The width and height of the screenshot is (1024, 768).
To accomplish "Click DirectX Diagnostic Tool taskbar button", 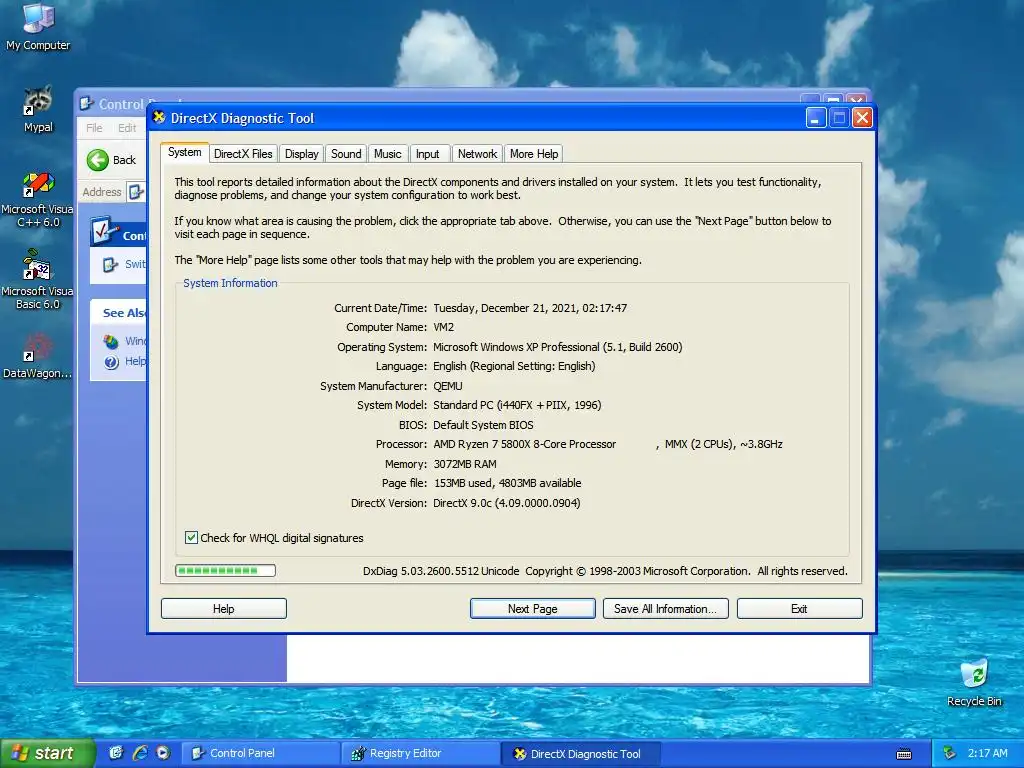I will (580, 754).
